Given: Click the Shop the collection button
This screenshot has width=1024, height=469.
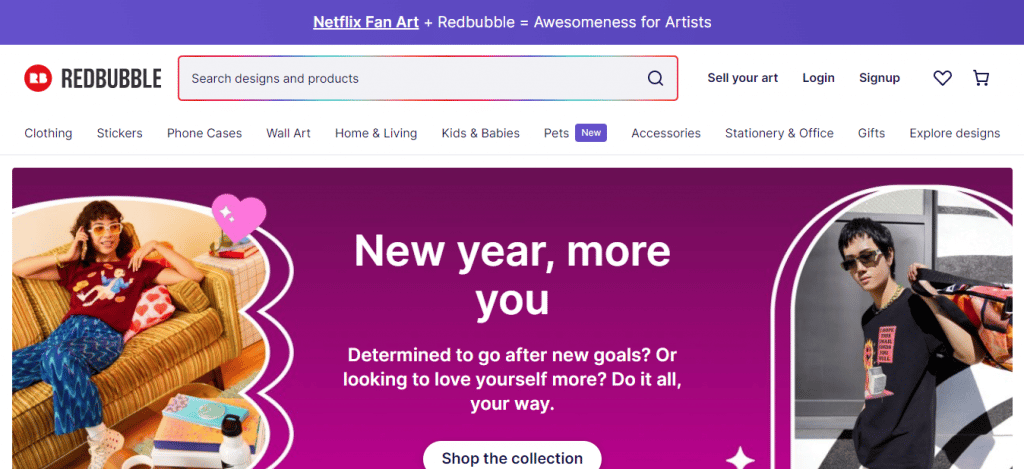Looking at the screenshot, I should (x=512, y=458).
